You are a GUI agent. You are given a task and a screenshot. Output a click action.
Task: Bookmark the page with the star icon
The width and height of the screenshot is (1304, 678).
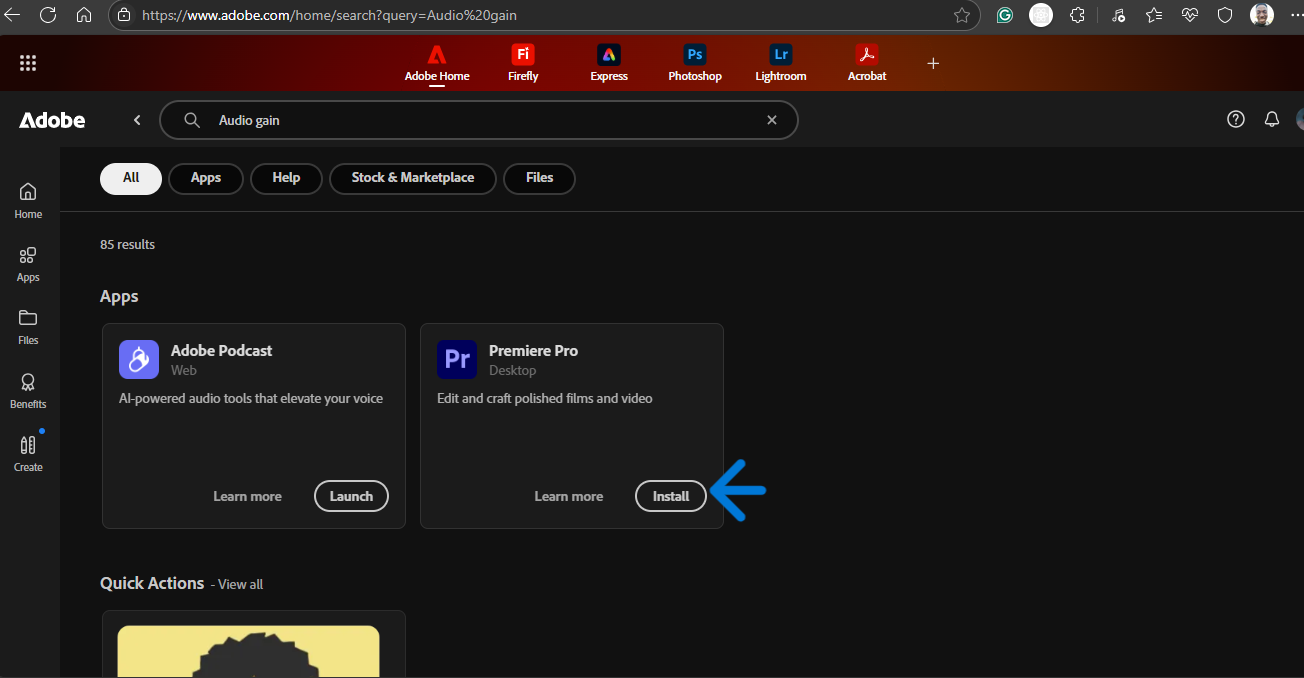[x=962, y=15]
